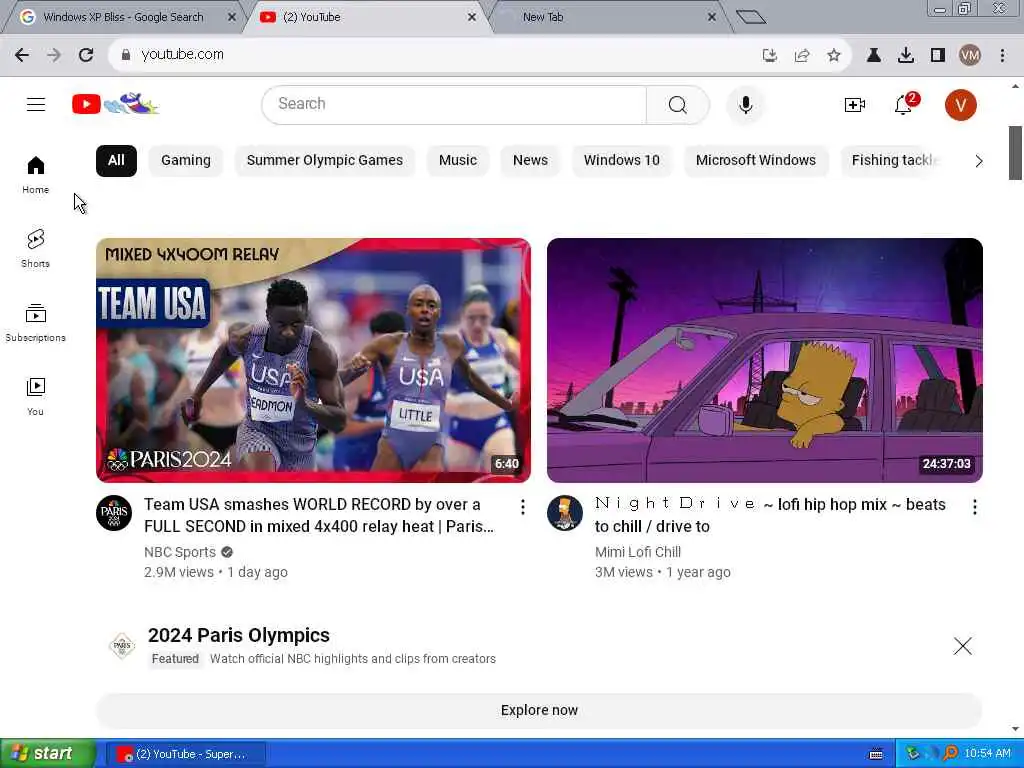
Task: Click the 2024 Paris Olympics heading
Action: tap(238, 635)
